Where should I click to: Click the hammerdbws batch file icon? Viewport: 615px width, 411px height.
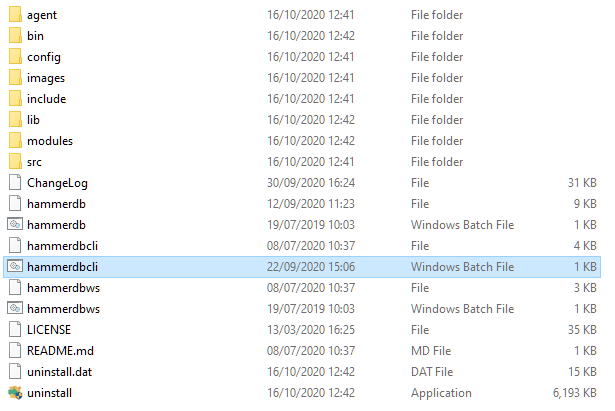tap(15, 308)
